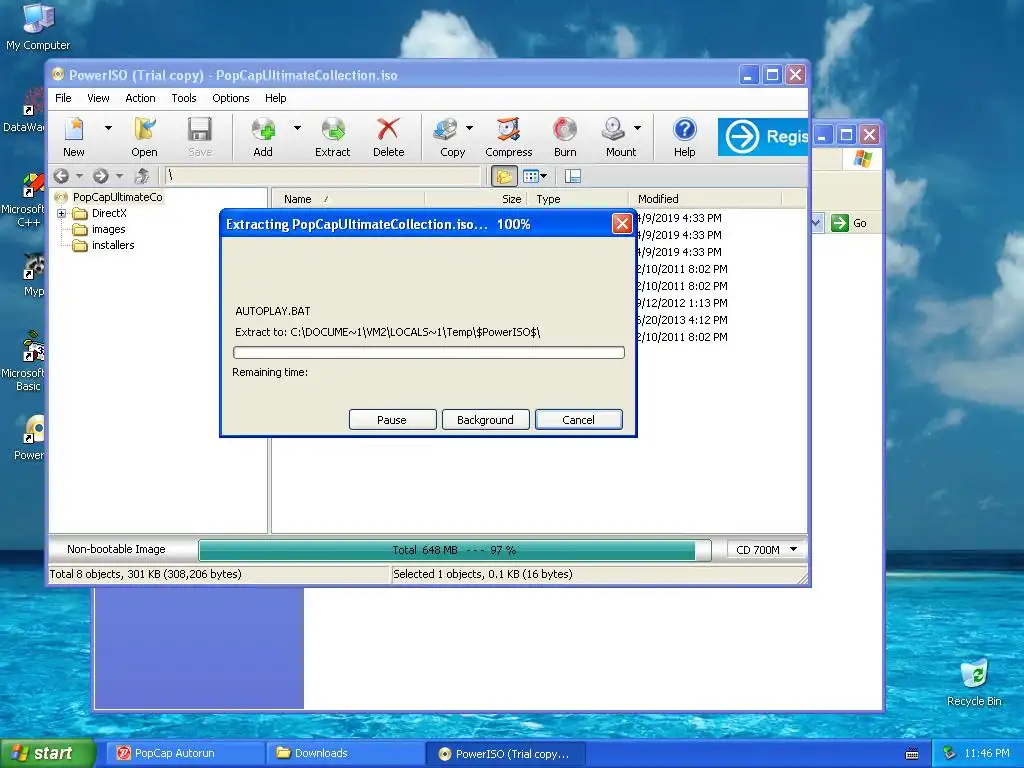This screenshot has width=1024, height=768.
Task: Click the Compress toolbar icon
Action: (509, 136)
